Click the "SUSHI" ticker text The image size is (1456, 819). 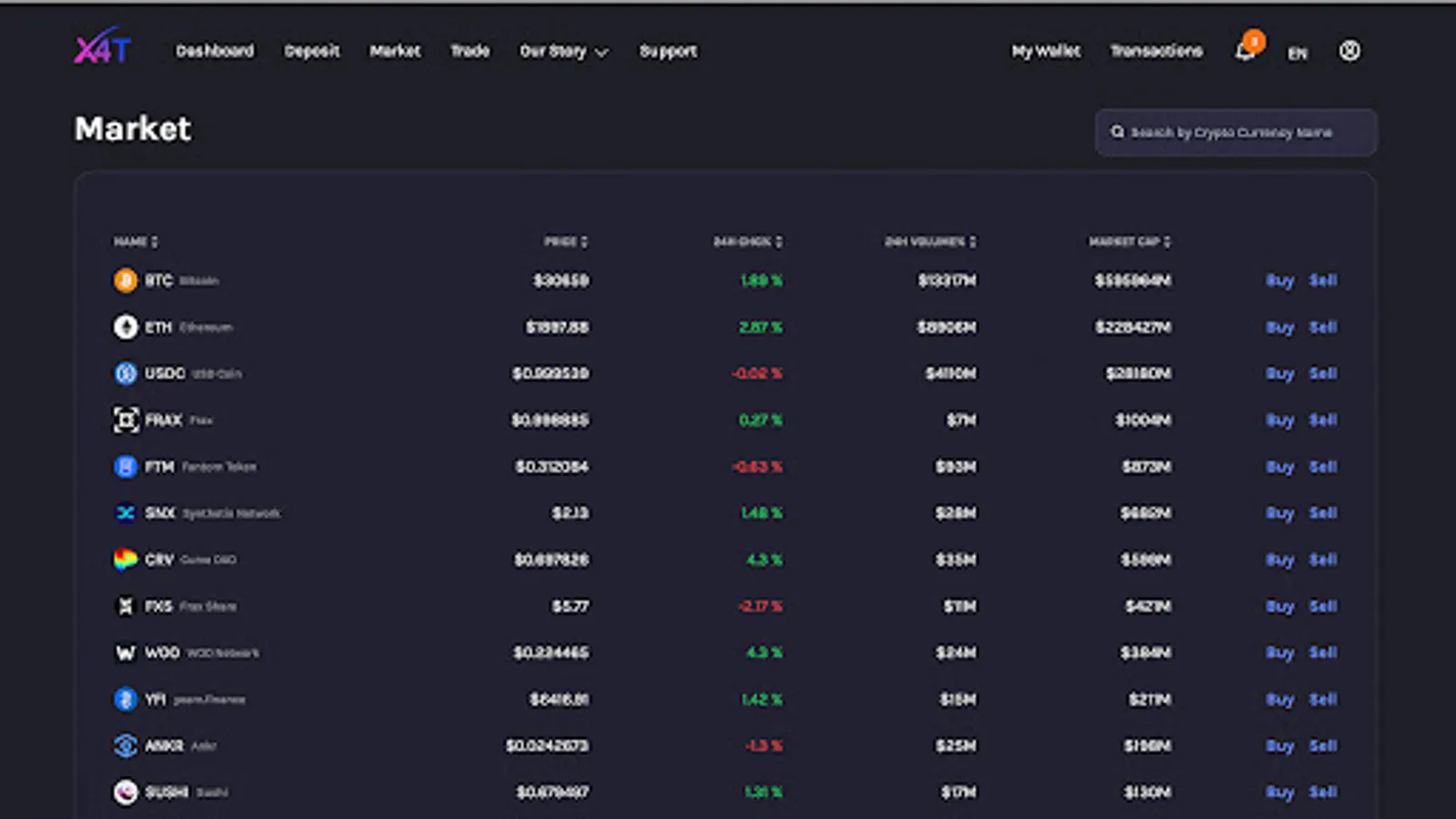tap(167, 793)
